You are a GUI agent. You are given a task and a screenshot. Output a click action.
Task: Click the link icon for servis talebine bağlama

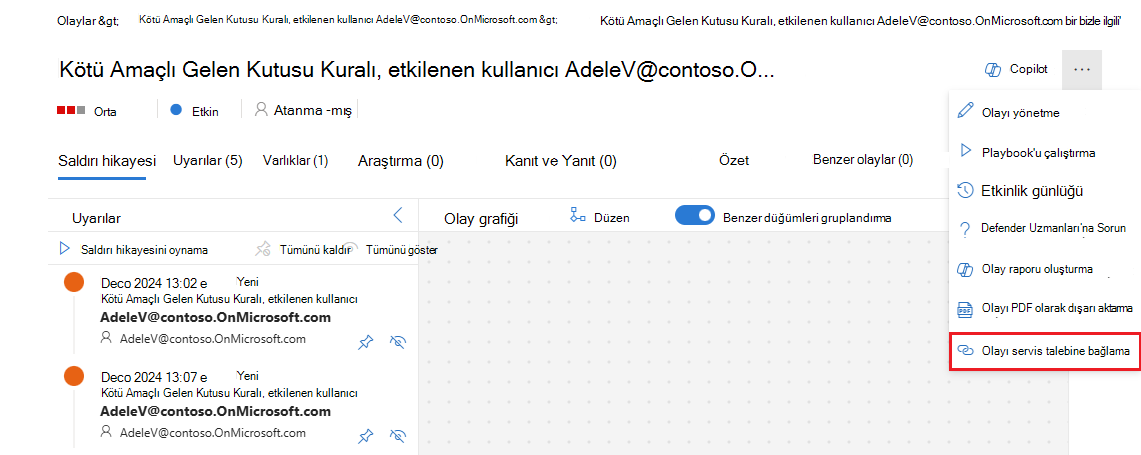tap(965, 350)
